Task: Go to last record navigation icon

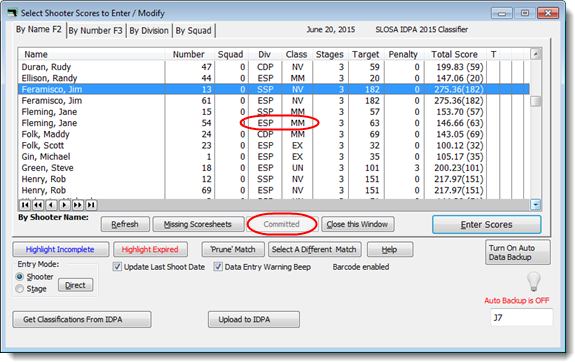Action: [x=91, y=205]
